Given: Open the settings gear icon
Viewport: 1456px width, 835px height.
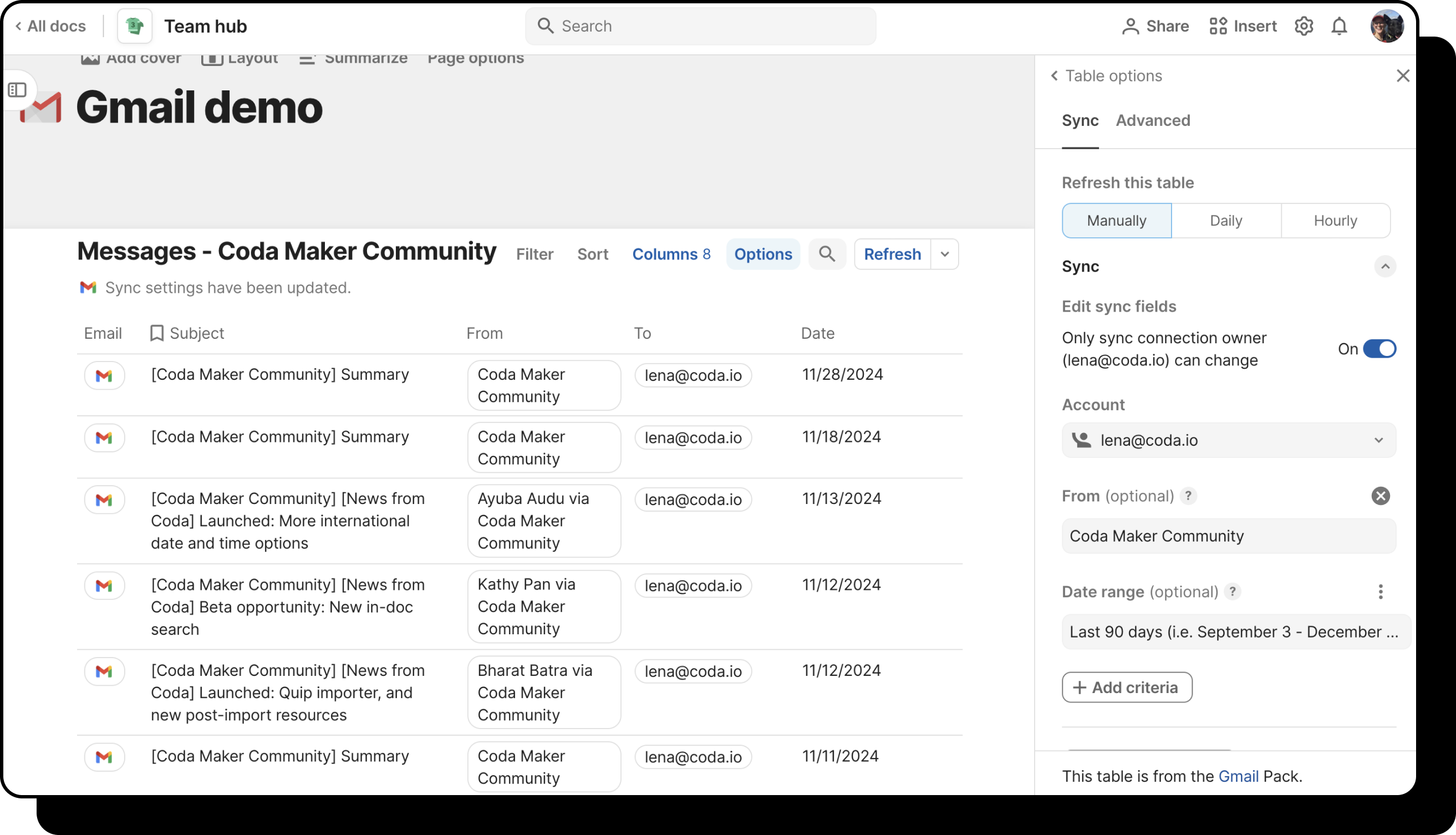Looking at the screenshot, I should click(x=1304, y=27).
